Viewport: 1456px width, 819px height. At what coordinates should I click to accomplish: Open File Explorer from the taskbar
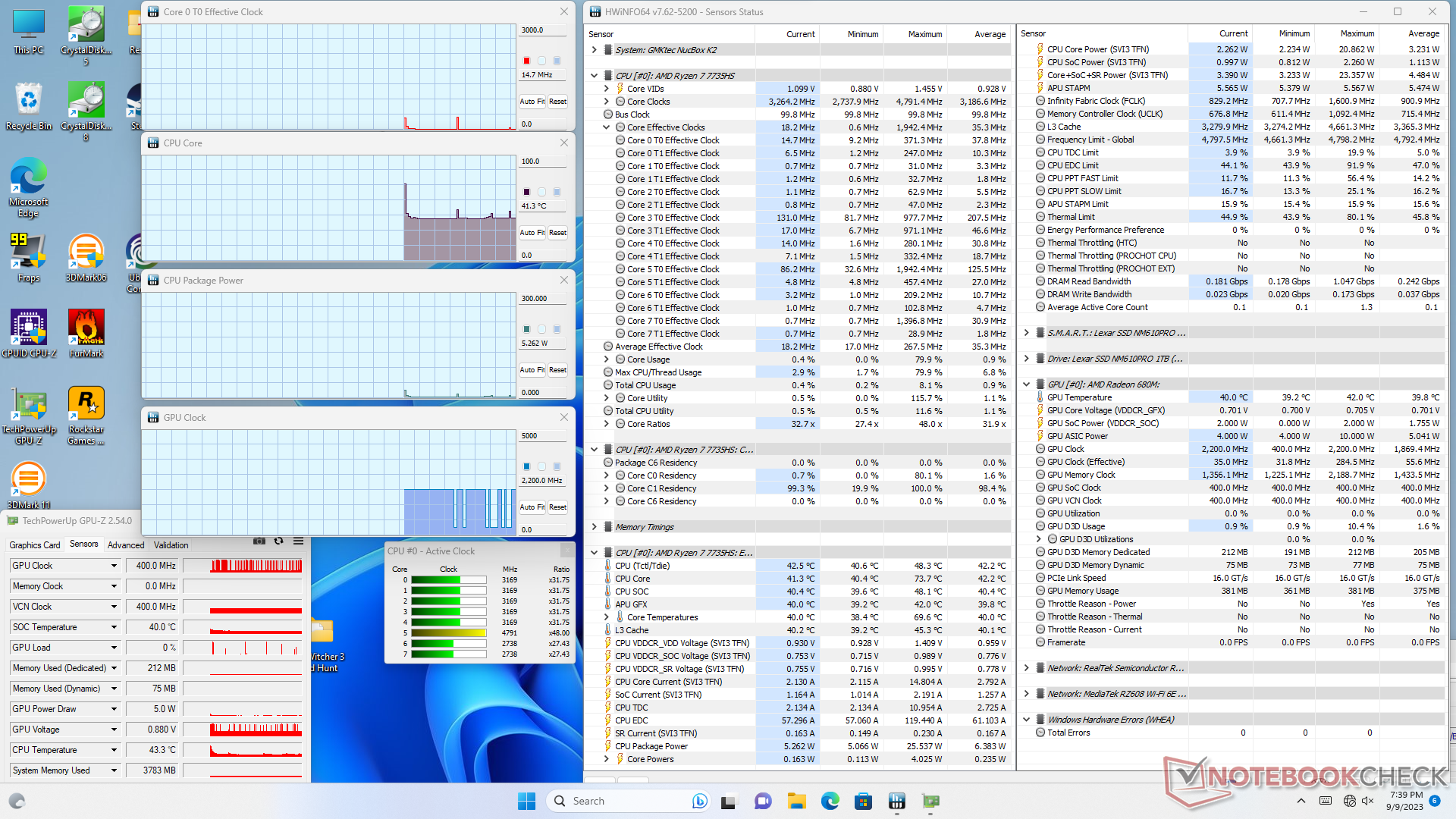(796, 801)
